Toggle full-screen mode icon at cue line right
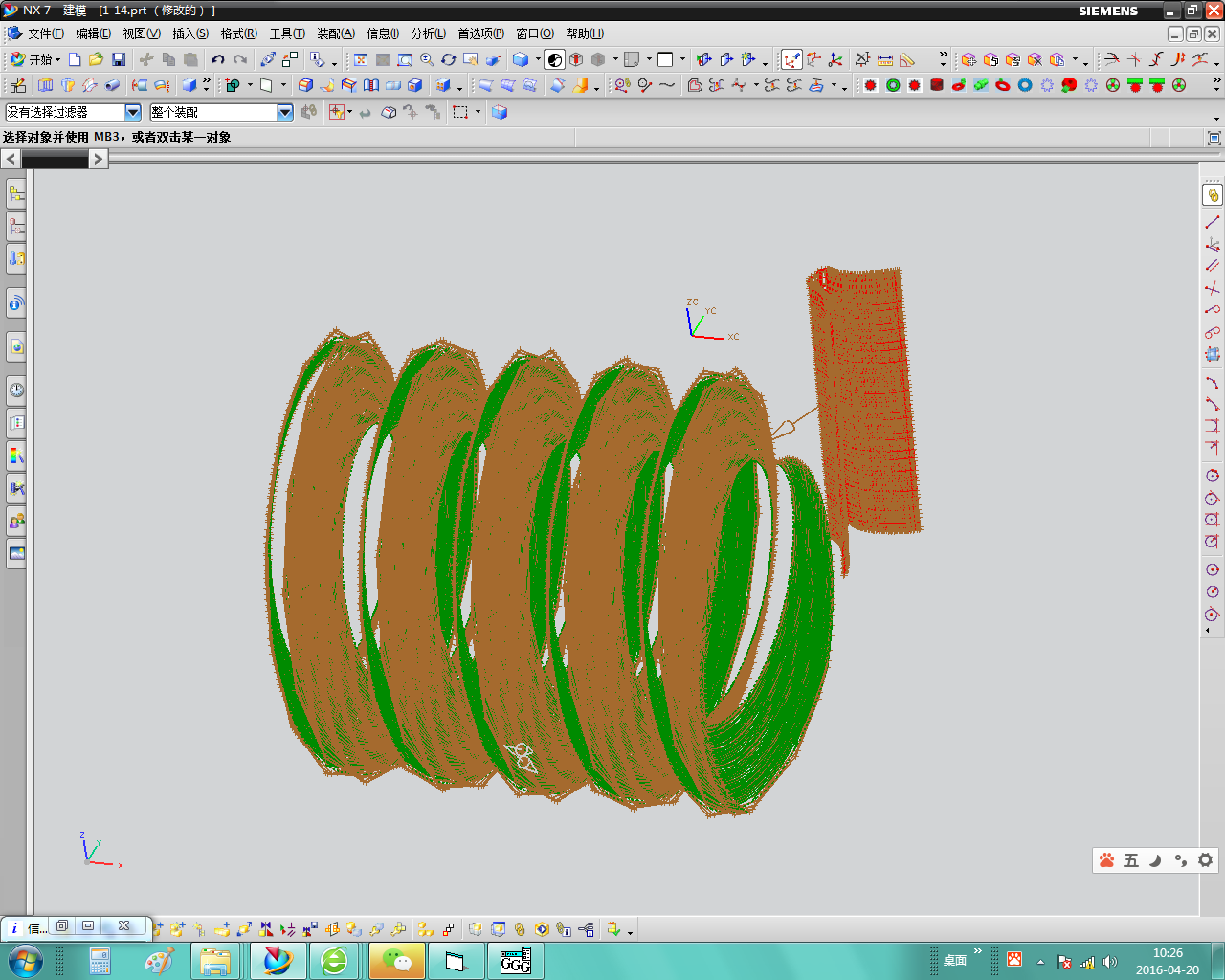Image resolution: width=1225 pixels, height=980 pixels. pyautogui.click(x=1214, y=138)
